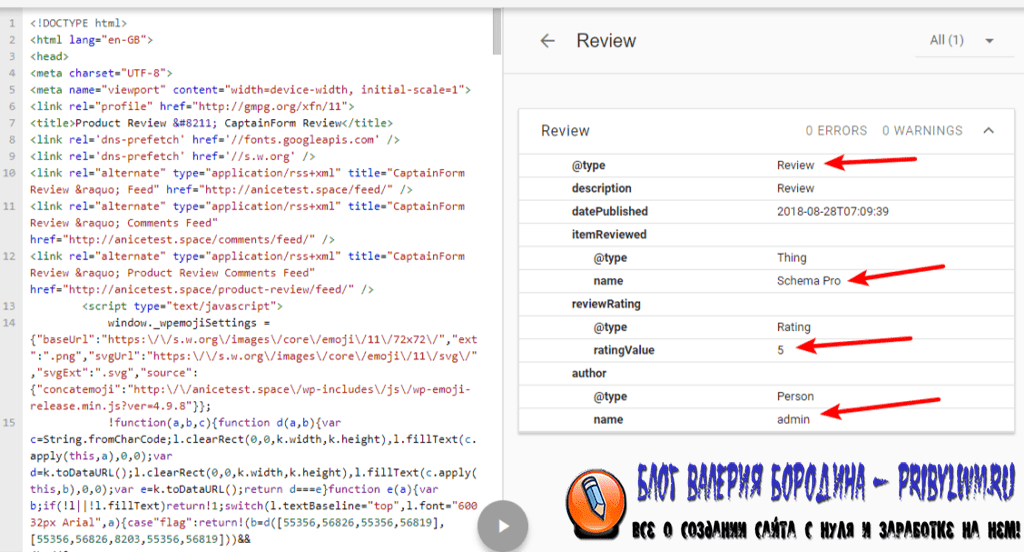Click the meta viewport code line
This screenshot has height=552, width=1024.
[250, 89]
